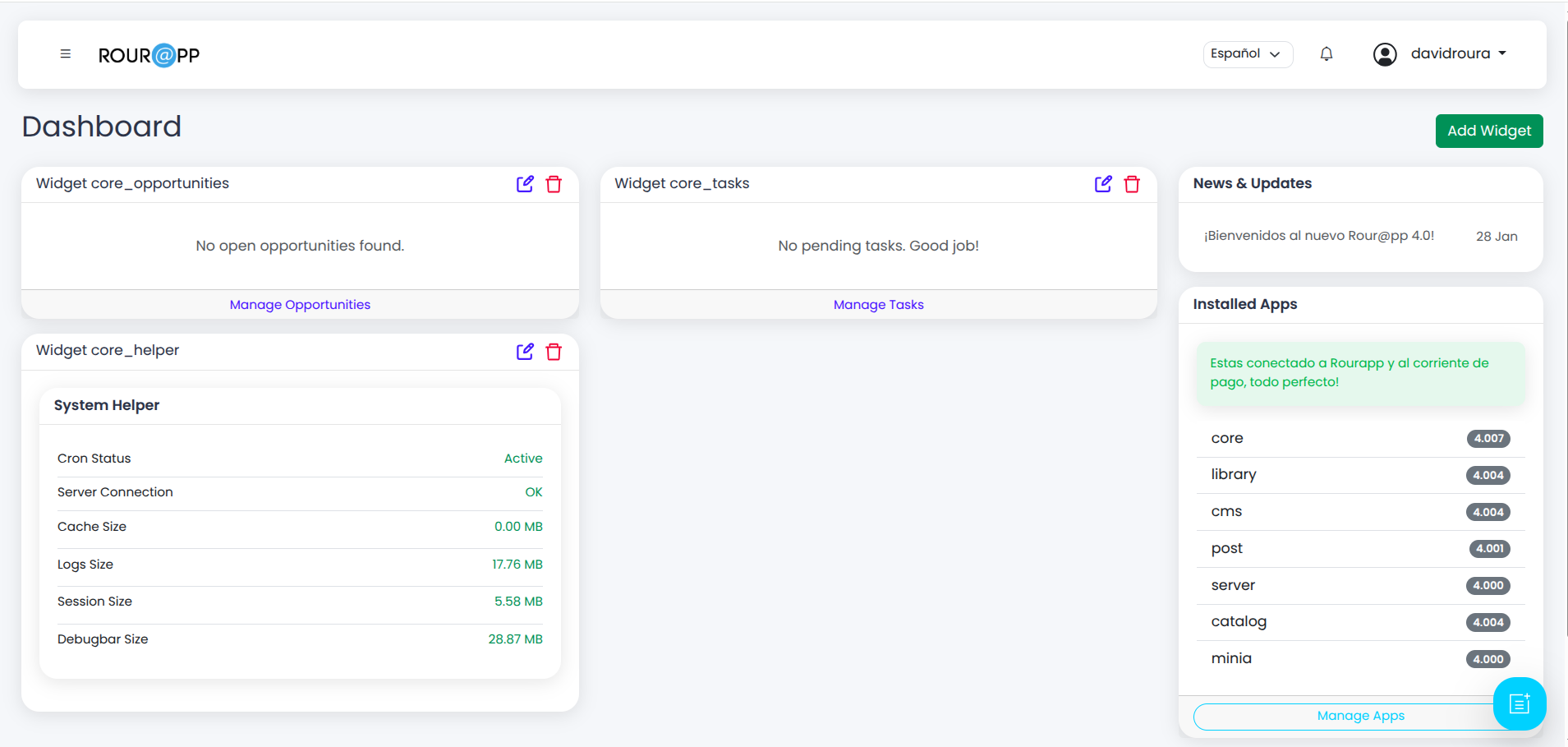Edit the core_helper widget
Image resolution: width=1568 pixels, height=747 pixels.
(x=525, y=352)
